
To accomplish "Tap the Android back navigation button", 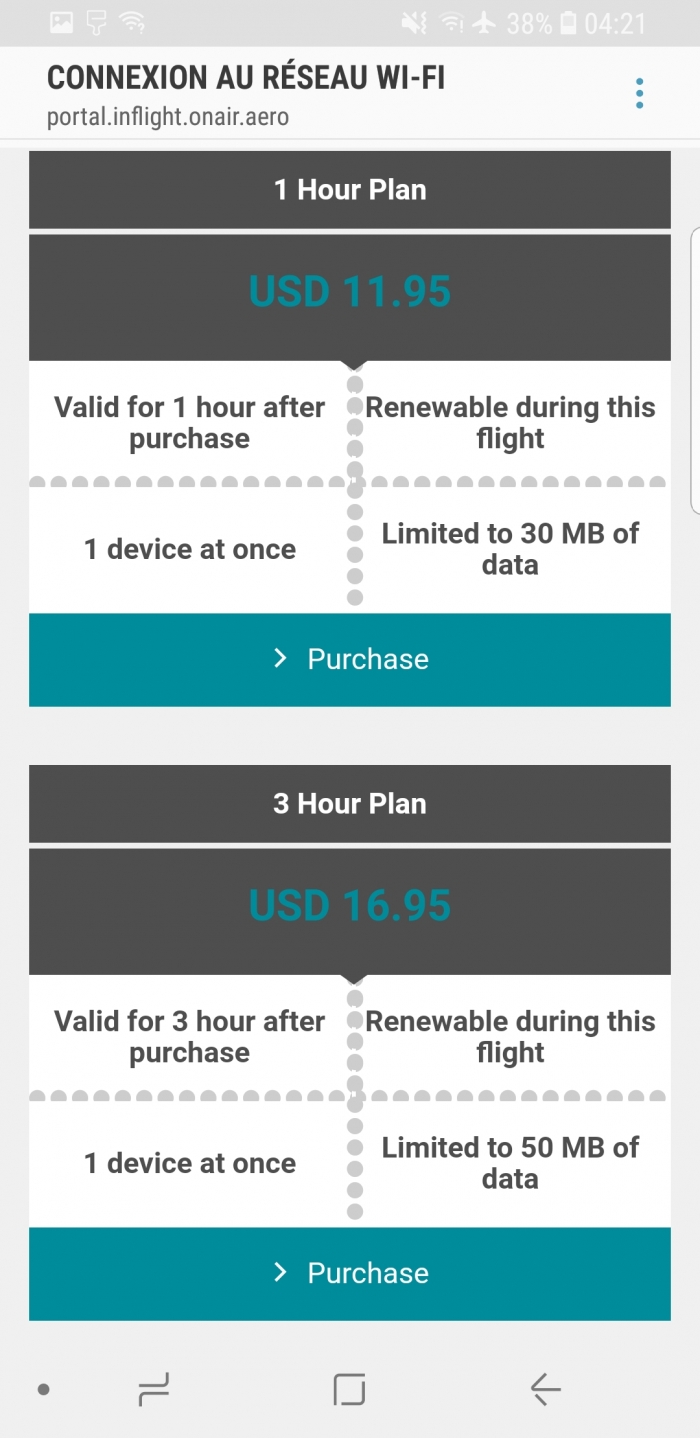I will [x=545, y=1388].
